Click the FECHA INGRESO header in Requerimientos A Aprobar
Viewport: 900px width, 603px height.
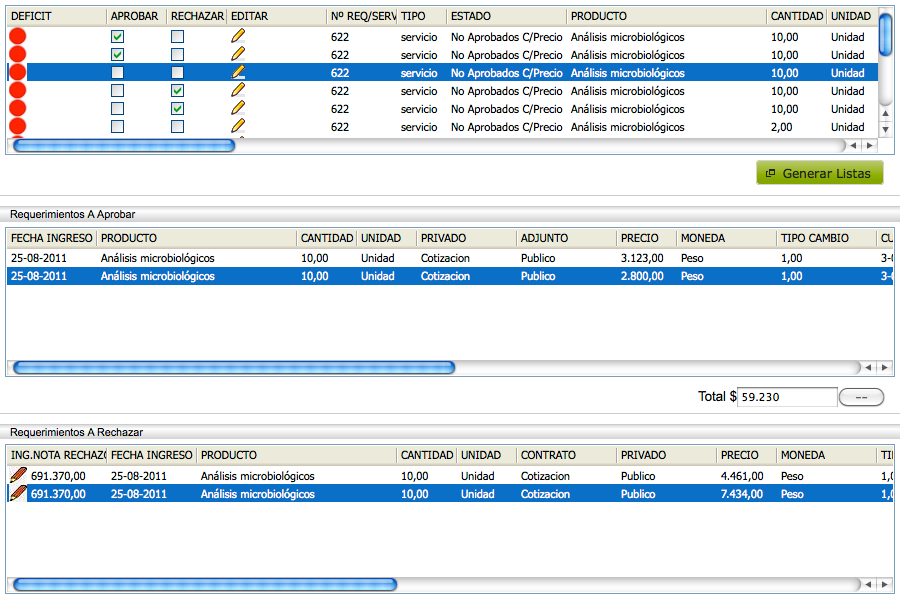pos(52,238)
